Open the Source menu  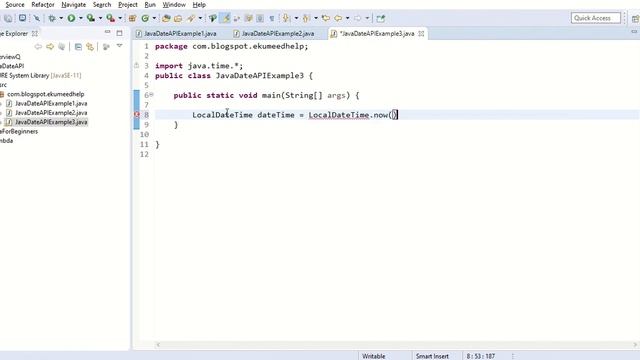point(15,5)
